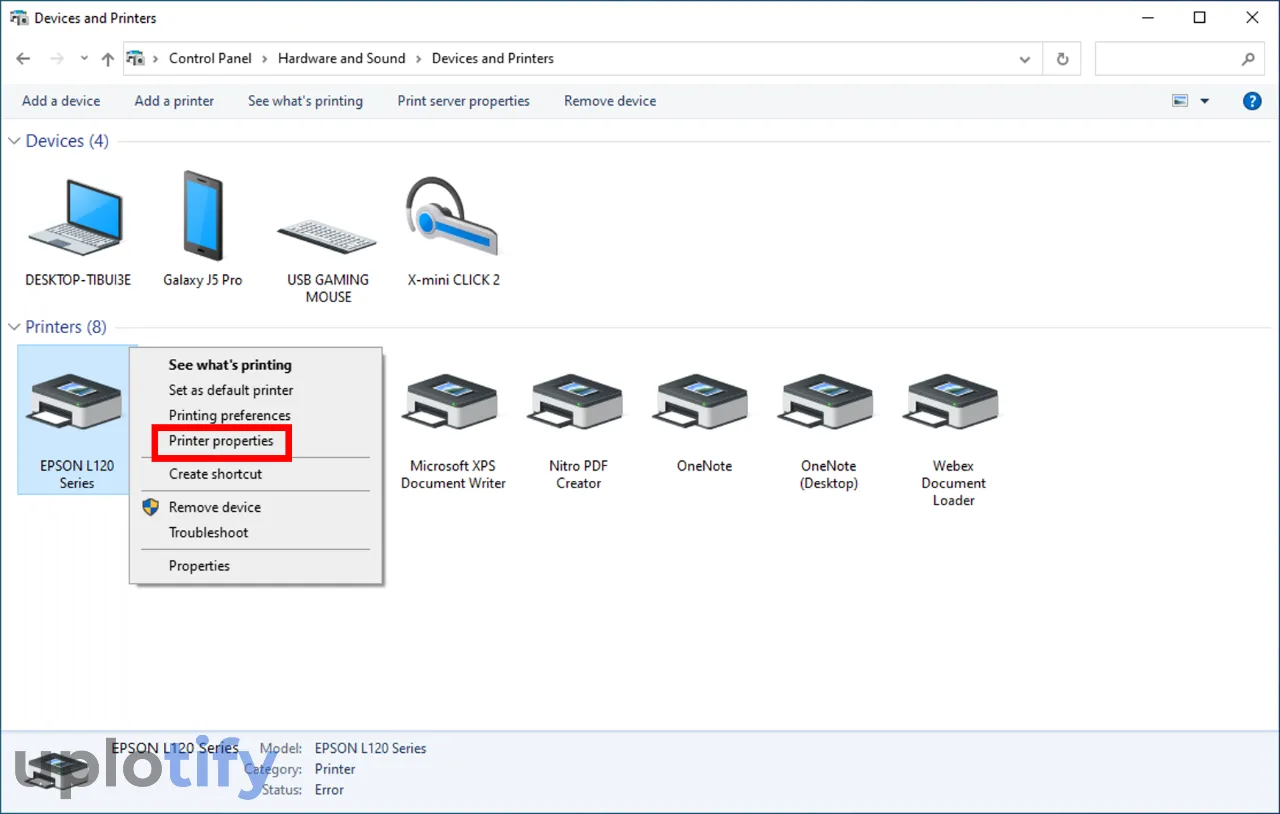Click Model EPSON L120 Series value text
Image resolution: width=1280 pixels, height=814 pixels.
pyautogui.click(x=370, y=748)
